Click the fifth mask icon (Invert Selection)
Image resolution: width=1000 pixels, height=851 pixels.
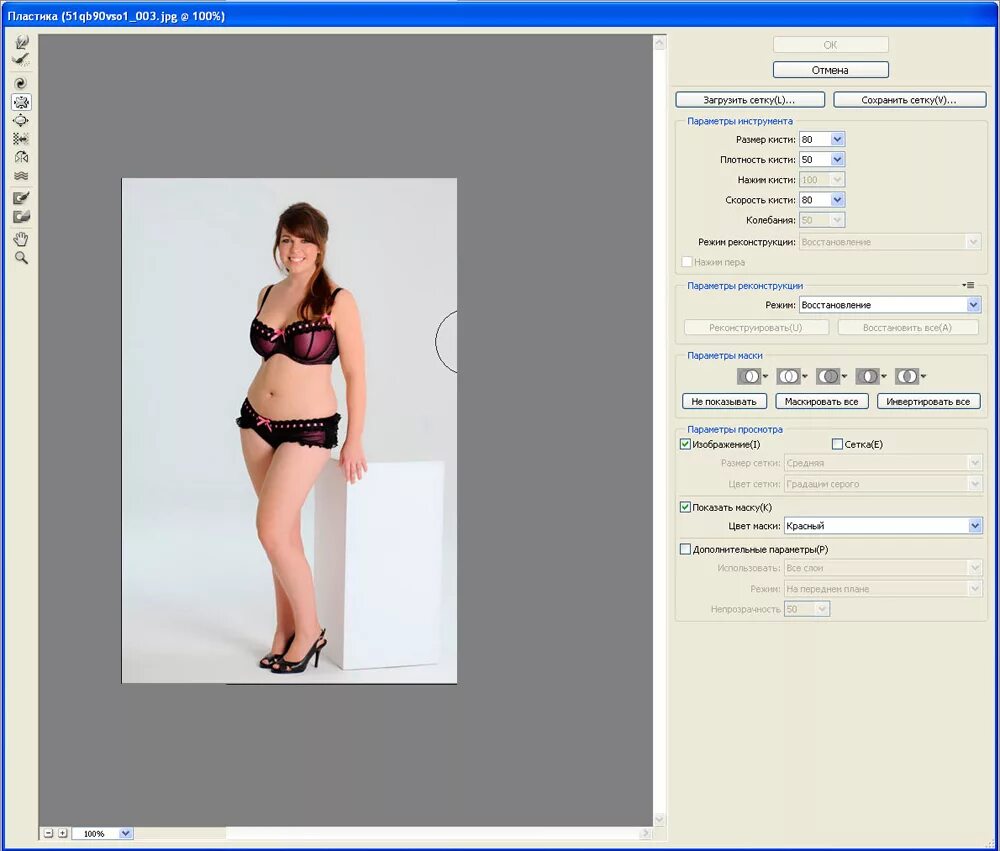[x=908, y=376]
